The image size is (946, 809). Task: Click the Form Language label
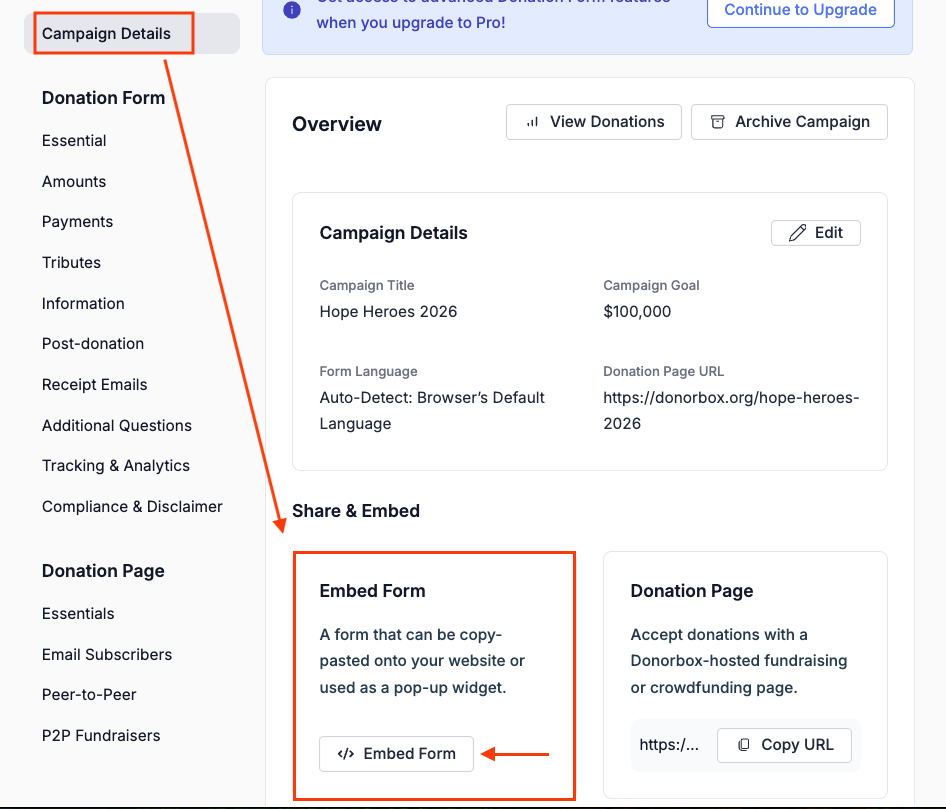click(369, 372)
